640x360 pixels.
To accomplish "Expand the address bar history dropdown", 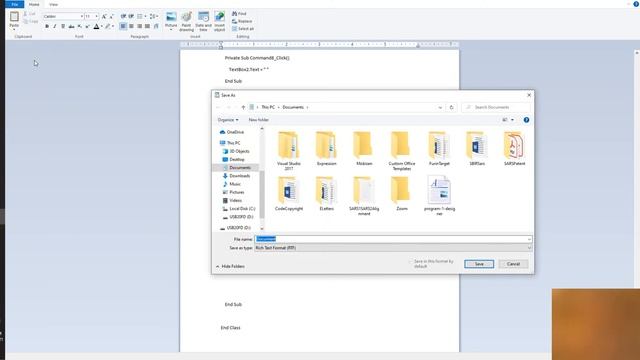I will click(x=440, y=107).
